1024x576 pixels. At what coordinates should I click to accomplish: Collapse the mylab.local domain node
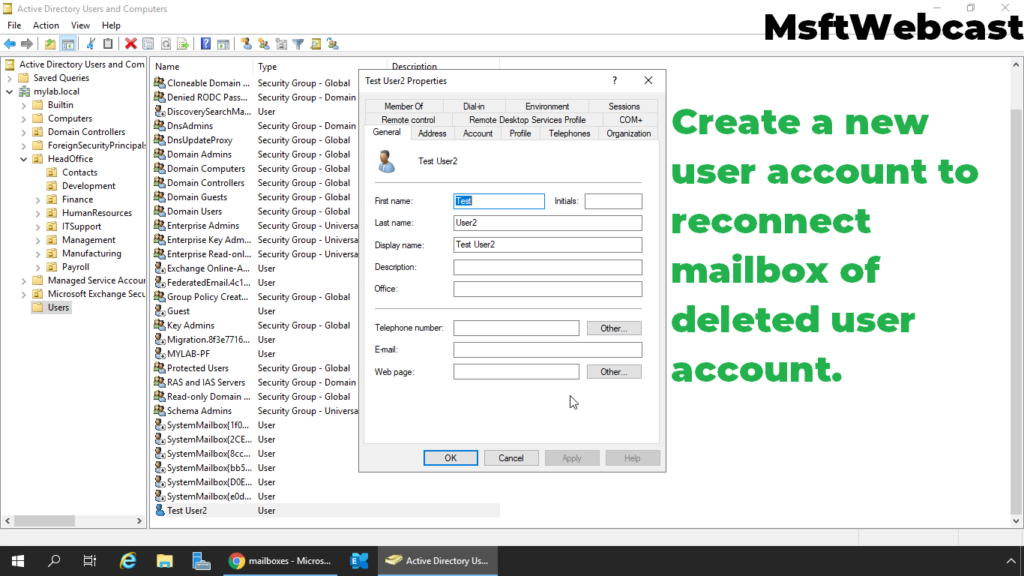tap(10, 91)
